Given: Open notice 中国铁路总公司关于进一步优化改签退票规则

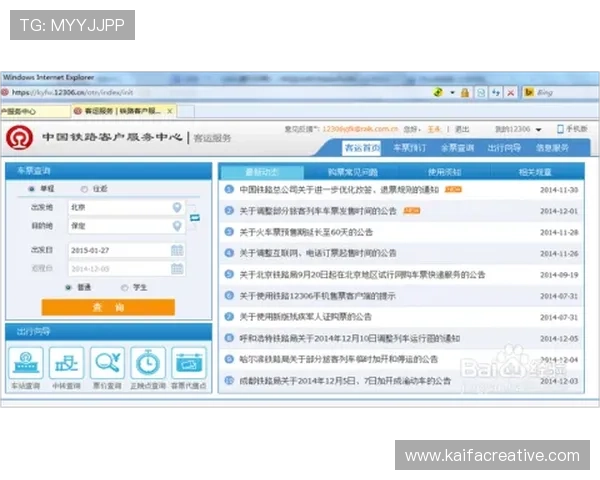Looking at the screenshot, I should click(339, 189).
